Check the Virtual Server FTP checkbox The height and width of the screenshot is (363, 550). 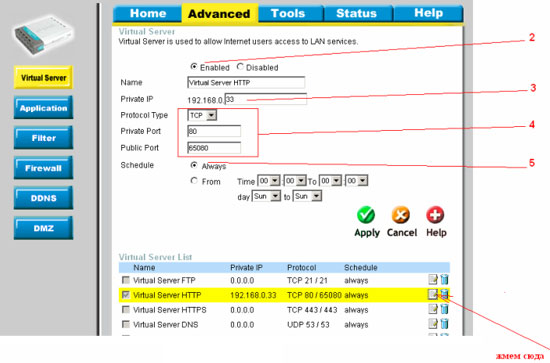click(126, 280)
